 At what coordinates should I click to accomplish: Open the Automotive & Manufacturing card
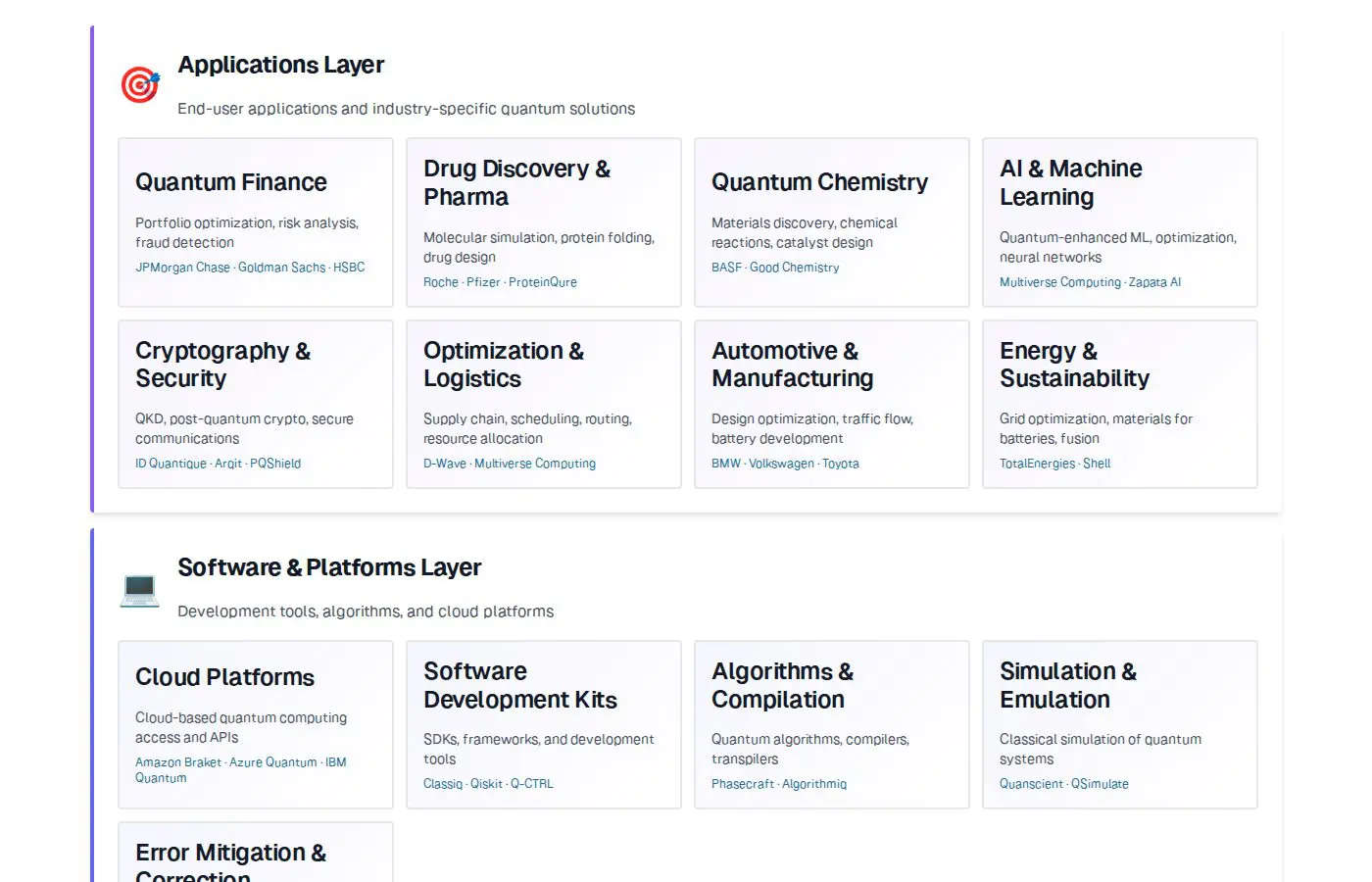pyautogui.click(x=832, y=404)
